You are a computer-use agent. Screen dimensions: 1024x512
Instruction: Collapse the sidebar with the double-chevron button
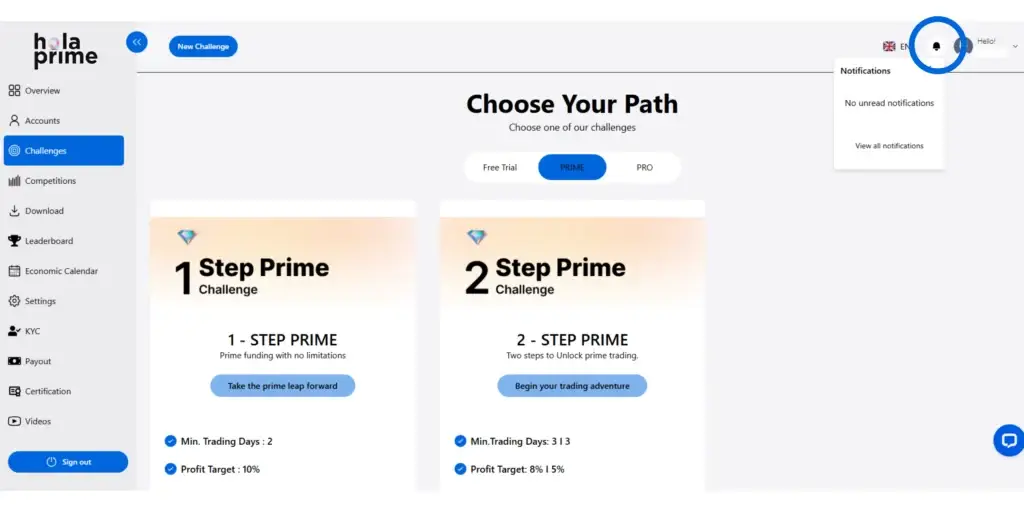tap(136, 42)
